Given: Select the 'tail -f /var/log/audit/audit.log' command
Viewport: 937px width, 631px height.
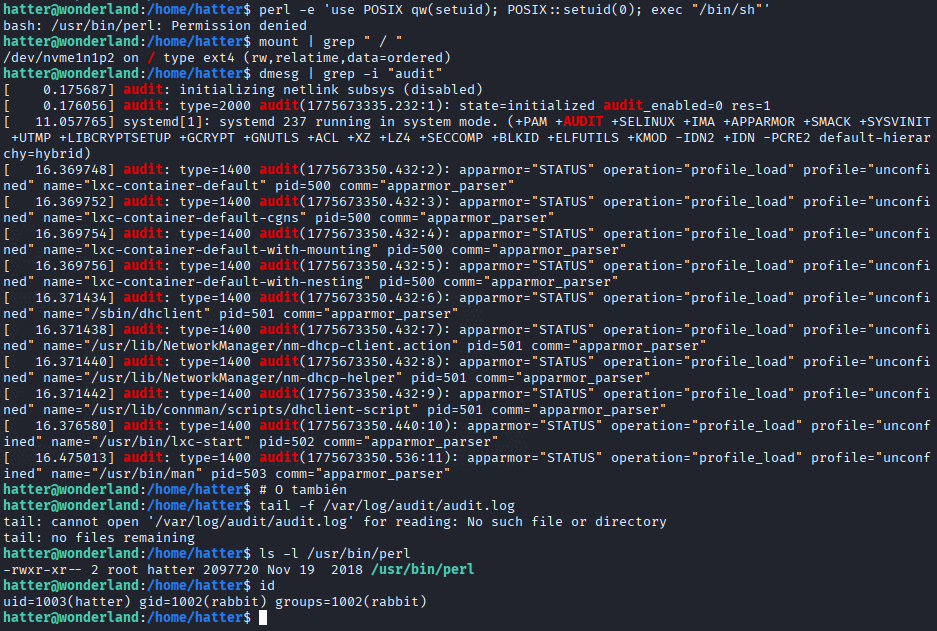Looking at the screenshot, I should coord(387,506).
